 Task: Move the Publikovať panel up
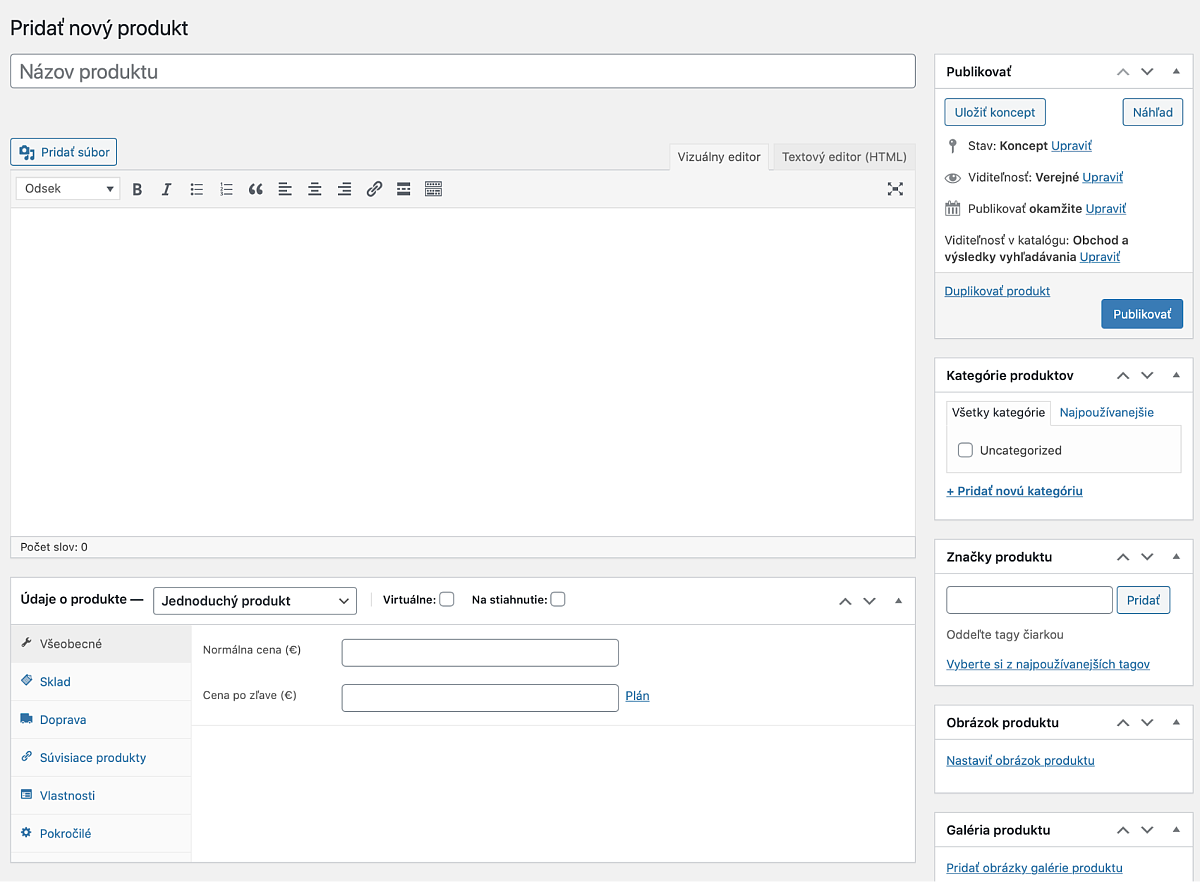click(1123, 72)
